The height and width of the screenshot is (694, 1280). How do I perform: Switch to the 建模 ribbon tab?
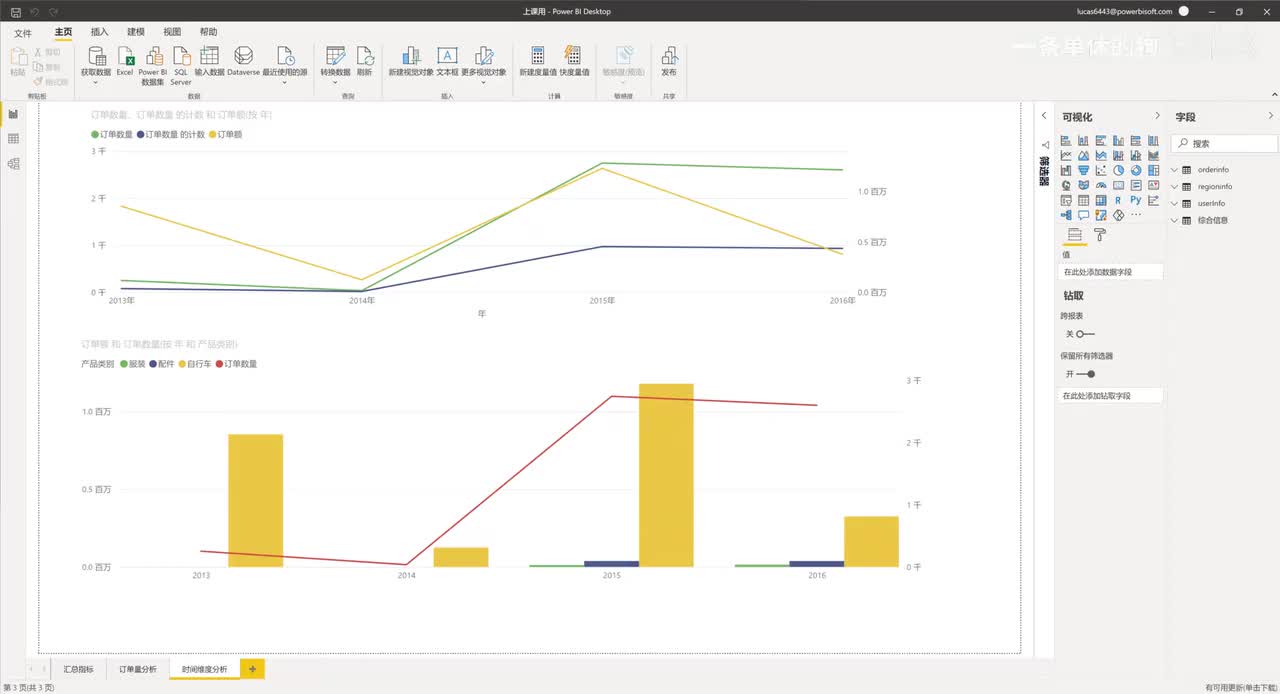[136, 32]
